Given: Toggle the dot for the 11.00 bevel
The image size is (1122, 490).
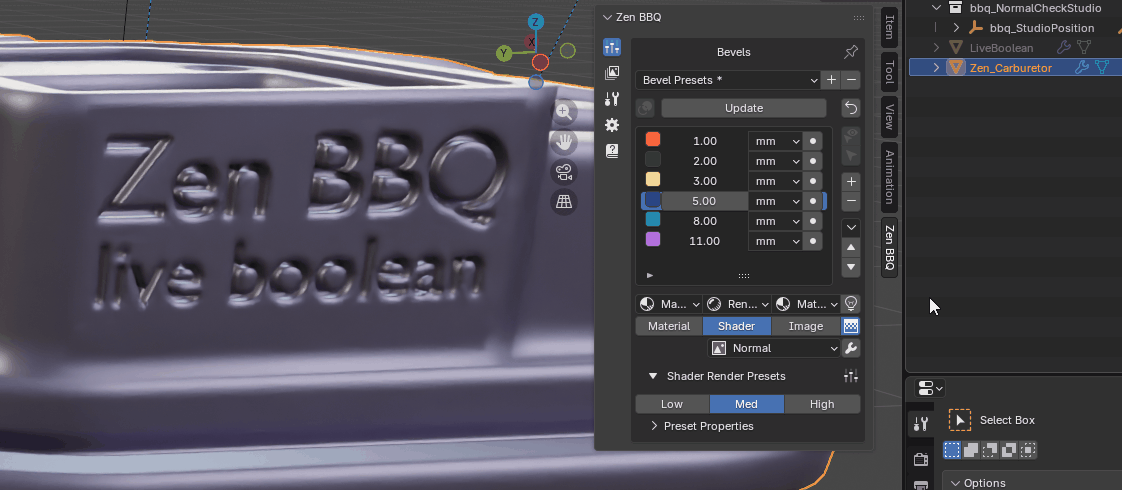Looking at the screenshot, I should (813, 241).
